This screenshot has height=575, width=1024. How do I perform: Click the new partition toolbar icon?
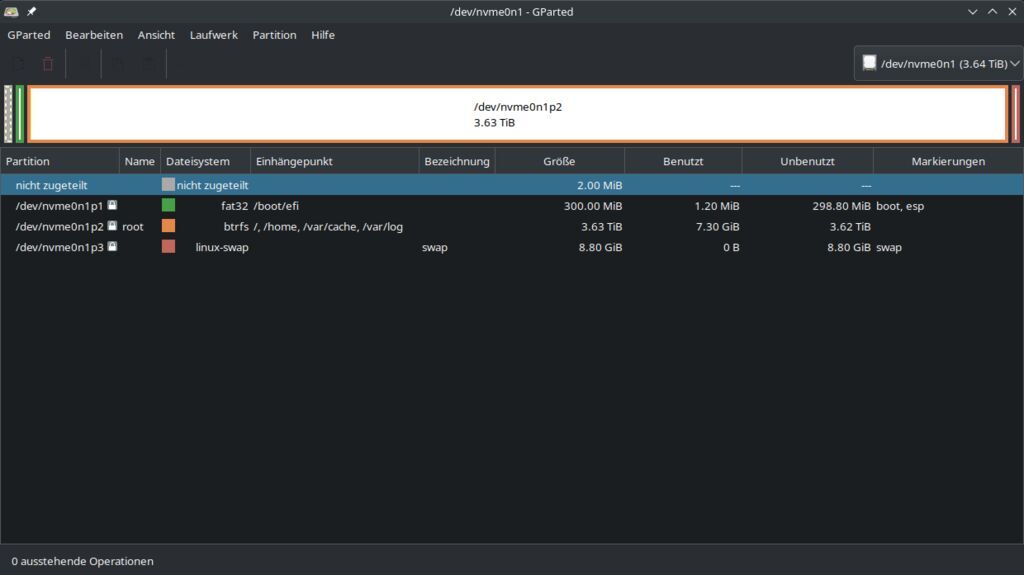click(x=19, y=64)
